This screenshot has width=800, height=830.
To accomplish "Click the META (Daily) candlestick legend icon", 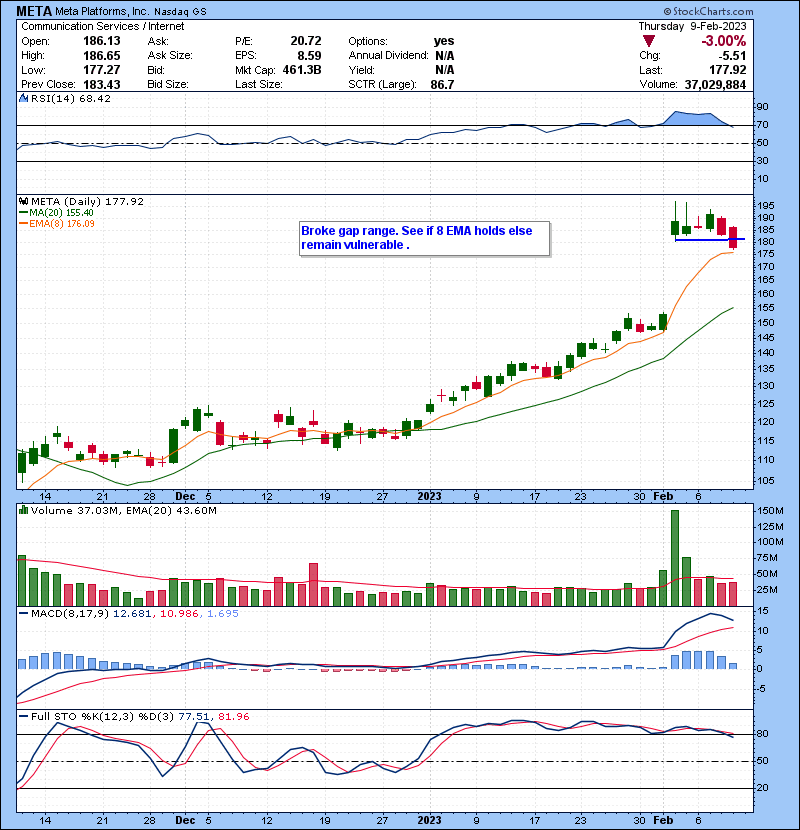I will (23, 201).
